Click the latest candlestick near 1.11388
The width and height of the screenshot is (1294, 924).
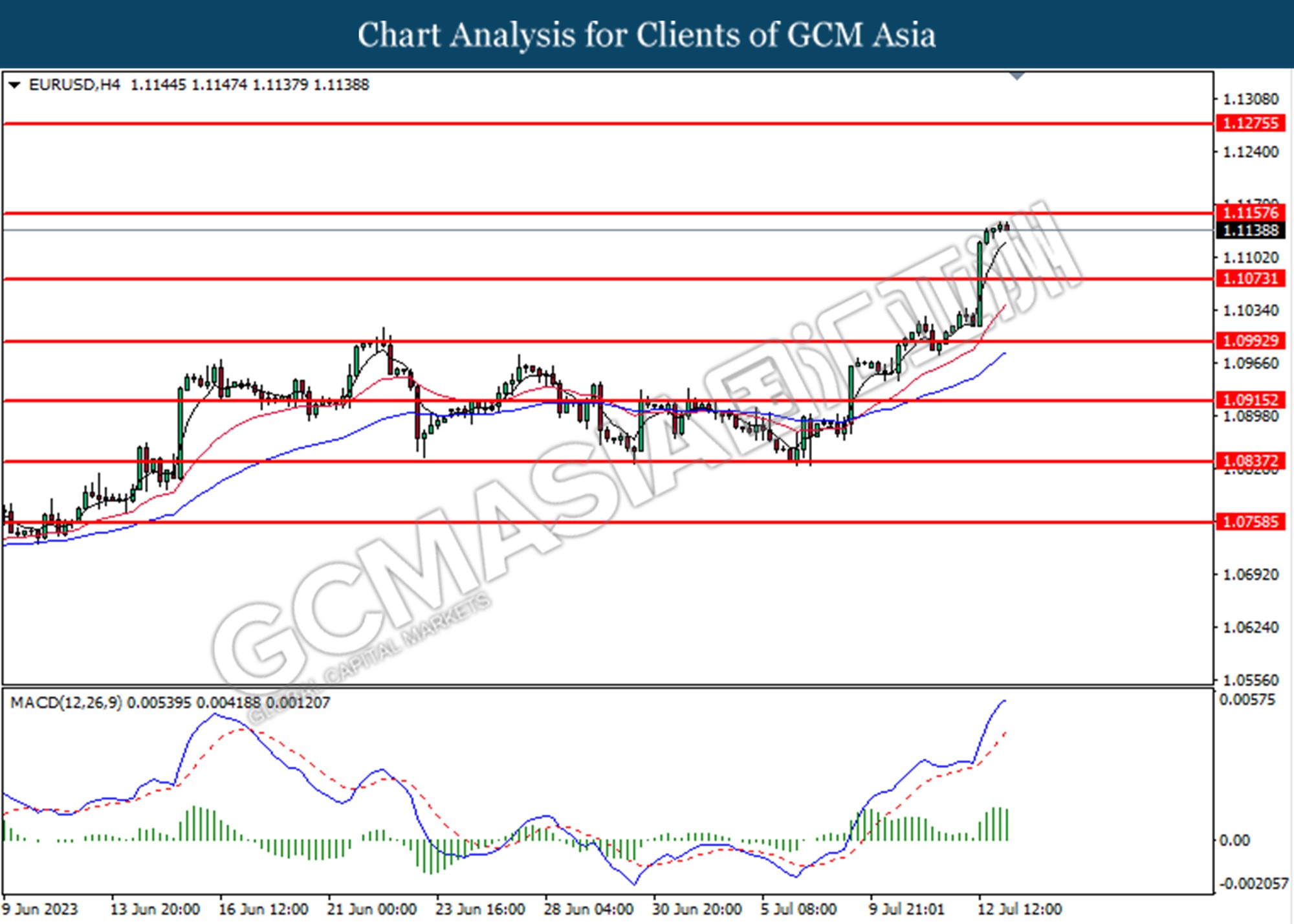[1007, 226]
